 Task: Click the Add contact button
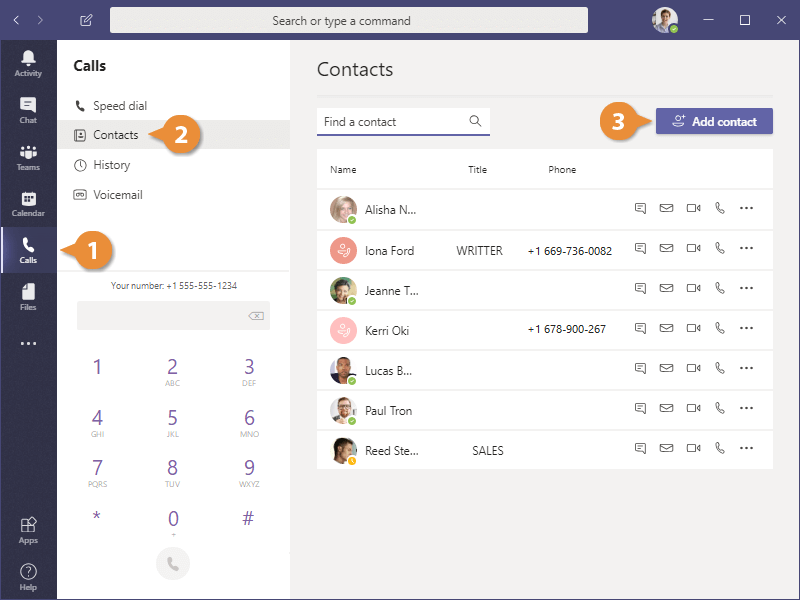point(714,122)
